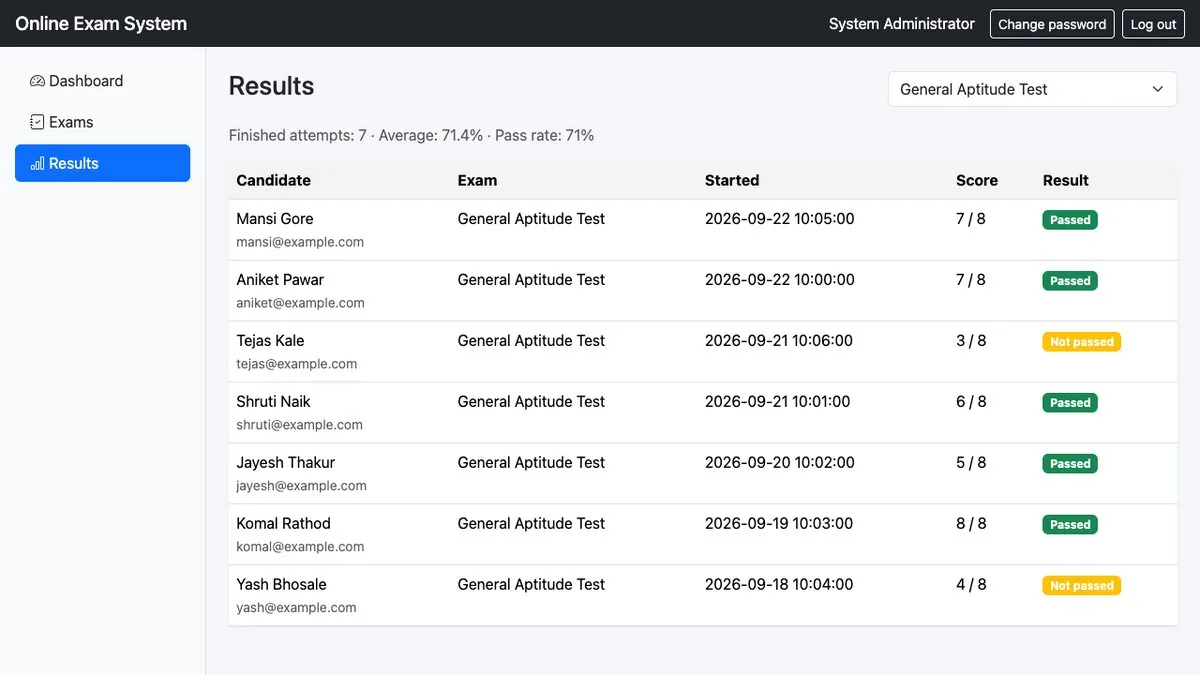This screenshot has width=1200, height=675.
Task: Click candidate name Yash Bhosale
Action: click(x=281, y=585)
